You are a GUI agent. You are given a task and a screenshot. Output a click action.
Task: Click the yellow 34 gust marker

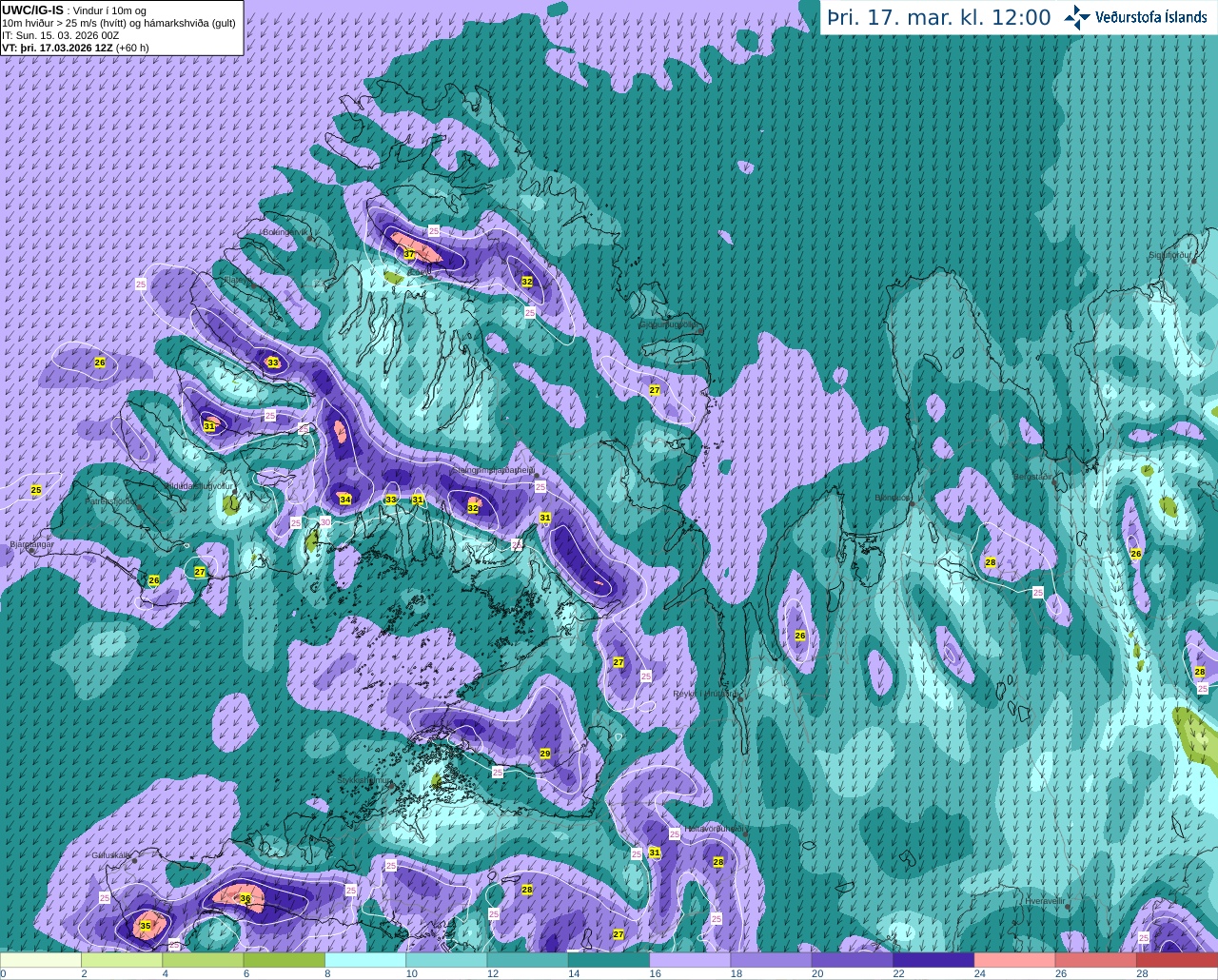(x=344, y=500)
